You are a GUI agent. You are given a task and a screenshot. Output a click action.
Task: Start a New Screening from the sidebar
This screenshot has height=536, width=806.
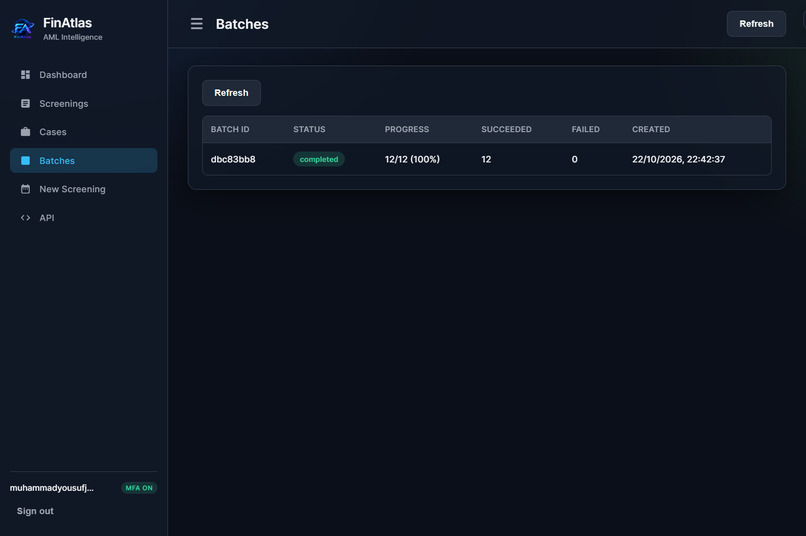point(83,189)
